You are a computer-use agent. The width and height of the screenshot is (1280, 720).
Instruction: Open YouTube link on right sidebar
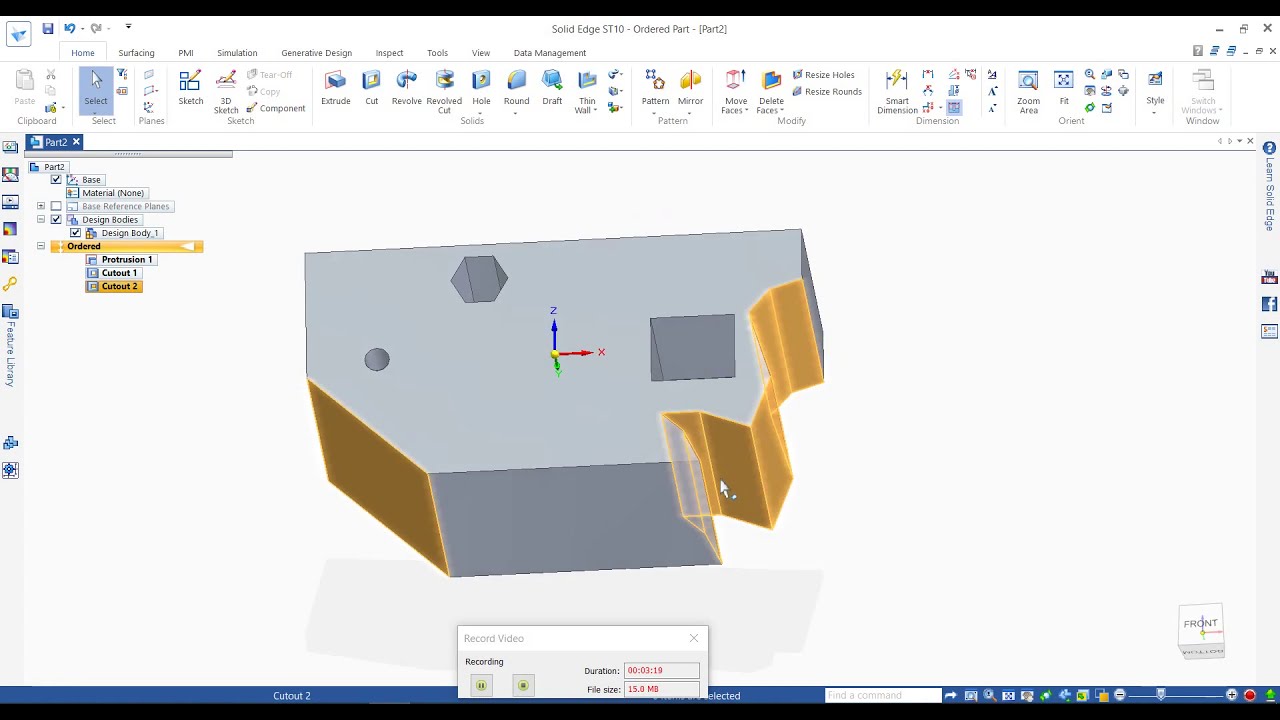[1270, 277]
